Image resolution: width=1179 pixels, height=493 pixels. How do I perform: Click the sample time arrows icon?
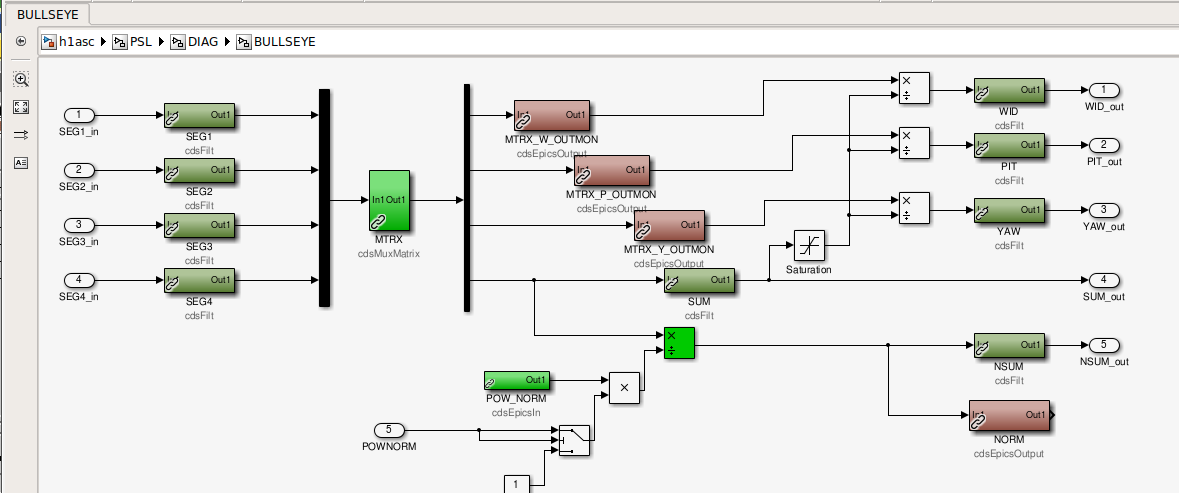point(21,135)
